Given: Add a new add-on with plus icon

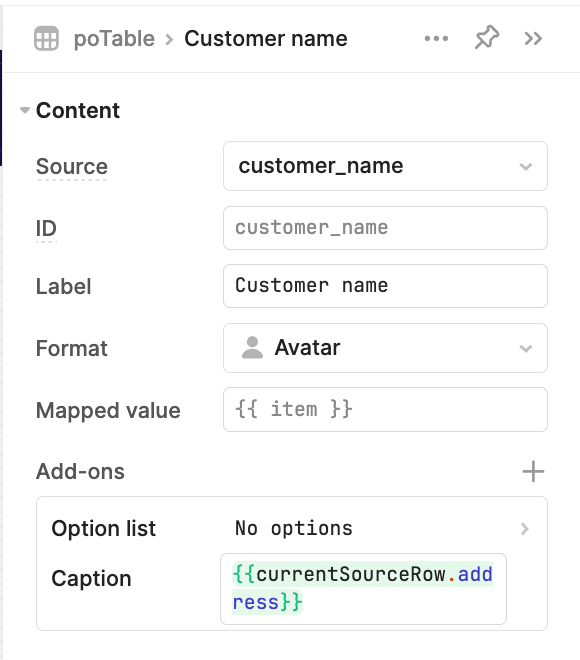Looking at the screenshot, I should coord(533,471).
